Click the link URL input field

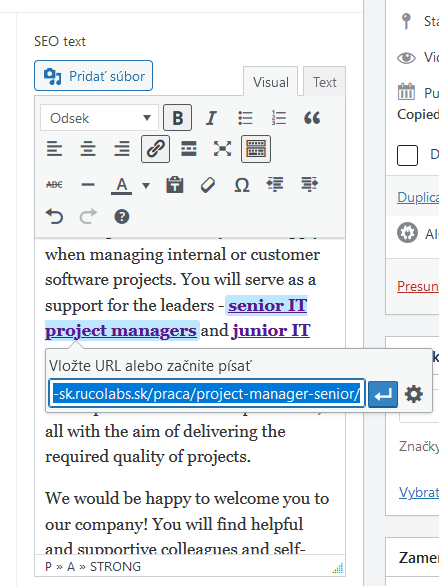coord(207,394)
